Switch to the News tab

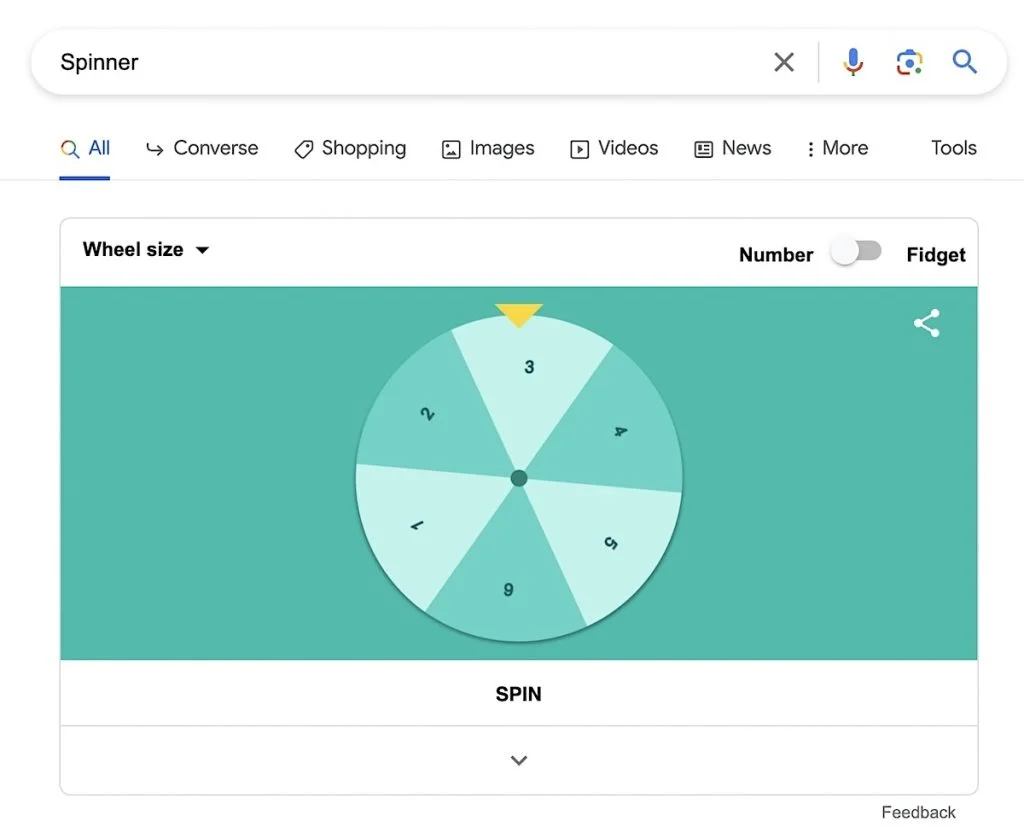coord(733,148)
